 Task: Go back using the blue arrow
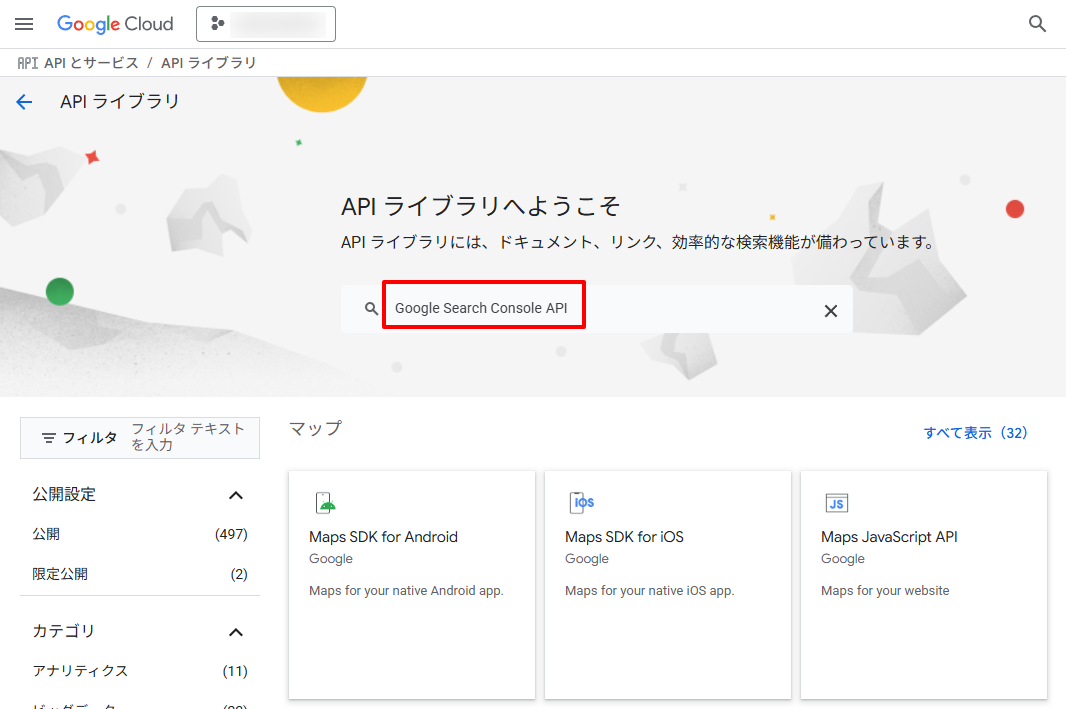(24, 102)
